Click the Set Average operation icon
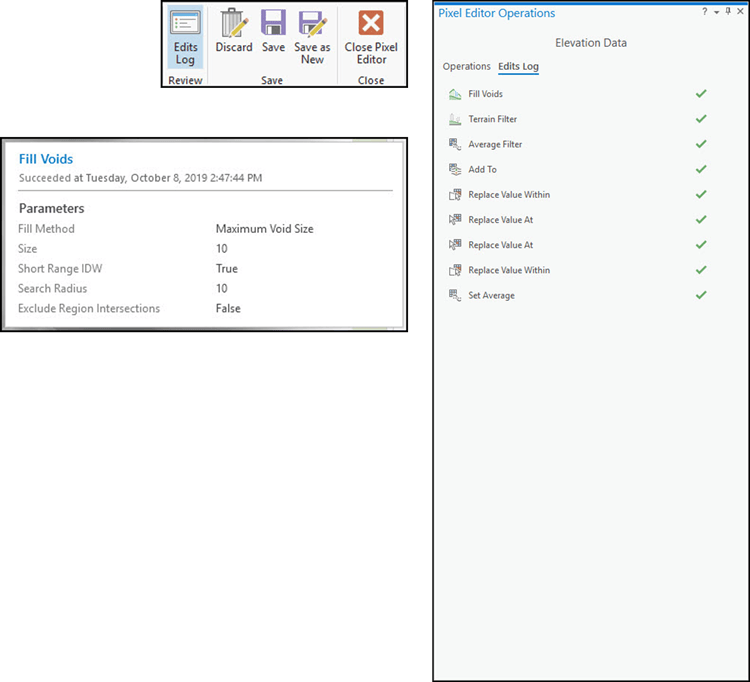 click(x=455, y=295)
